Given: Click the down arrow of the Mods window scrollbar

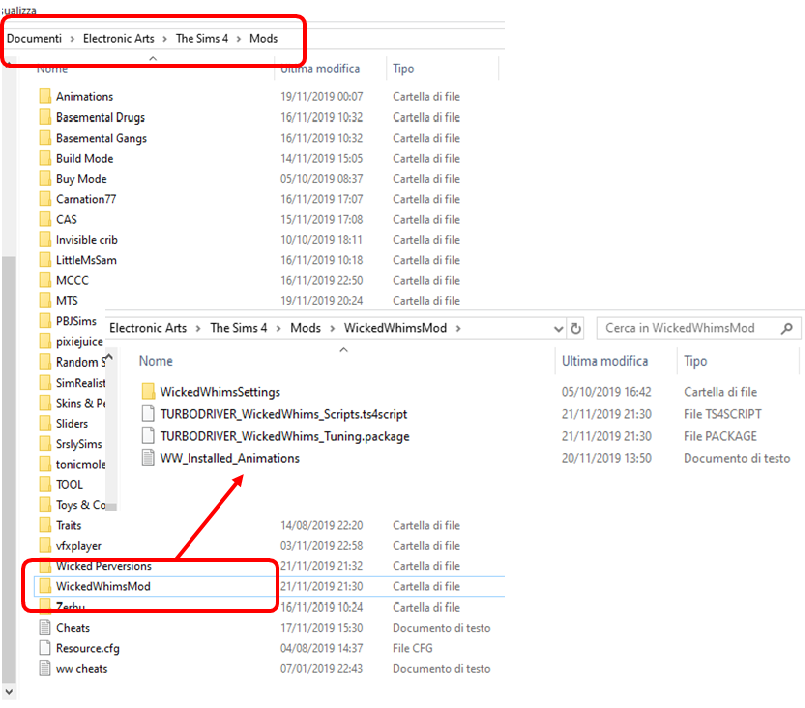Looking at the screenshot, I should [x=9, y=692].
